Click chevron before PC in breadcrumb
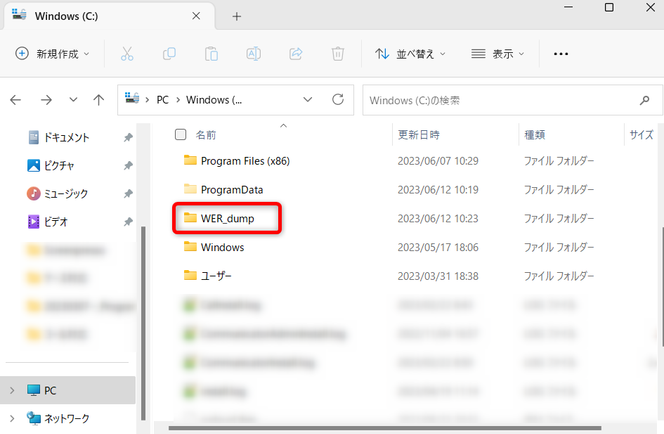The image size is (664, 434). tap(147, 100)
